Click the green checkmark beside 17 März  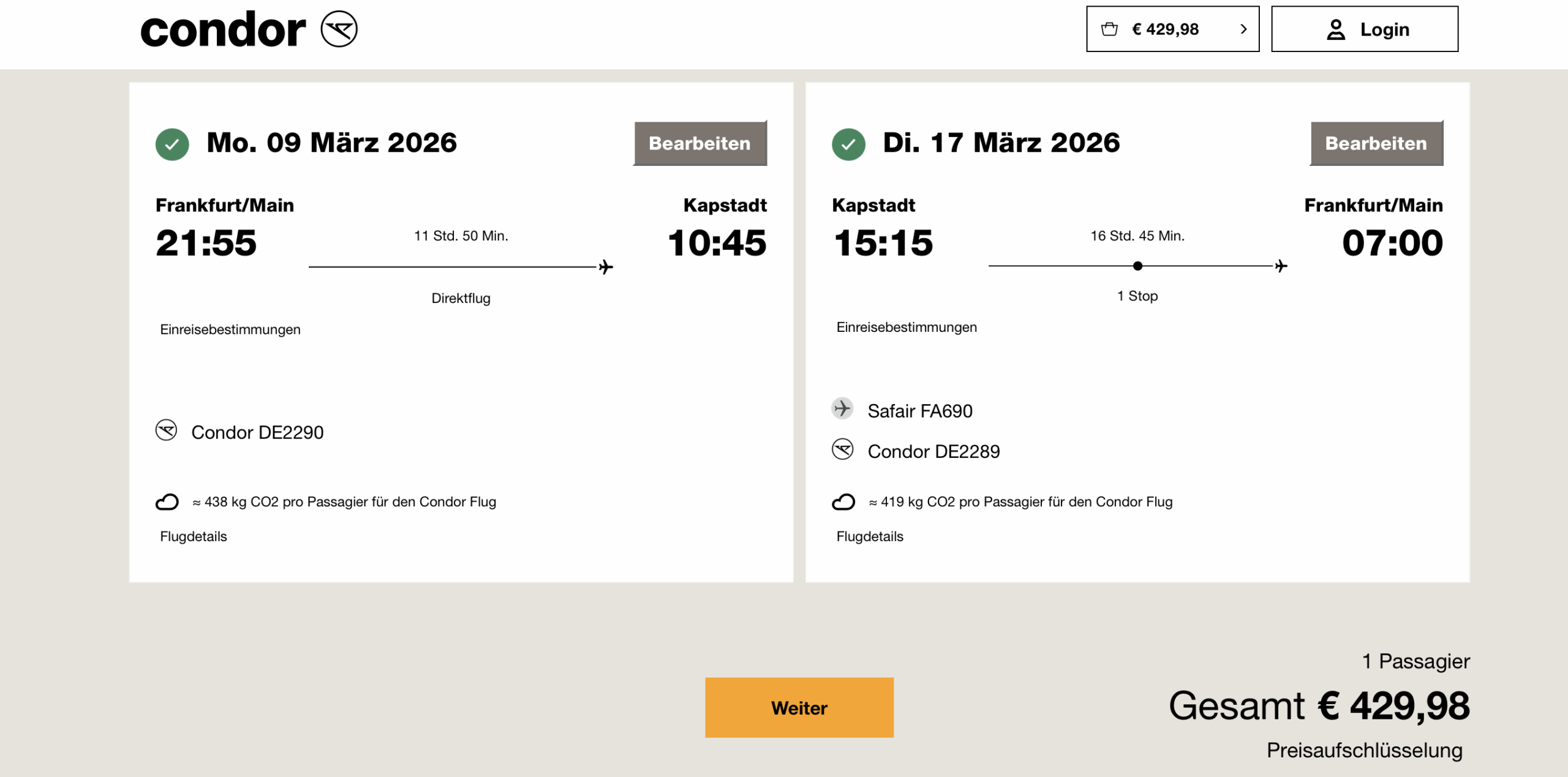click(x=848, y=145)
